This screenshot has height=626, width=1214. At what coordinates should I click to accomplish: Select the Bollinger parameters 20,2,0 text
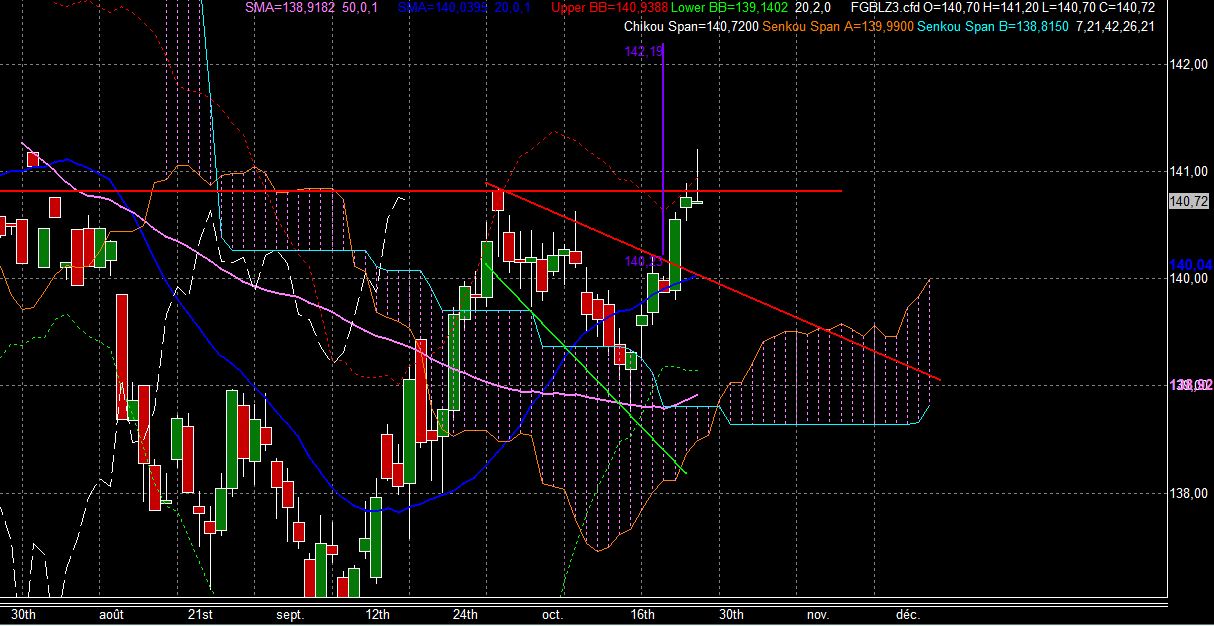coord(815,8)
